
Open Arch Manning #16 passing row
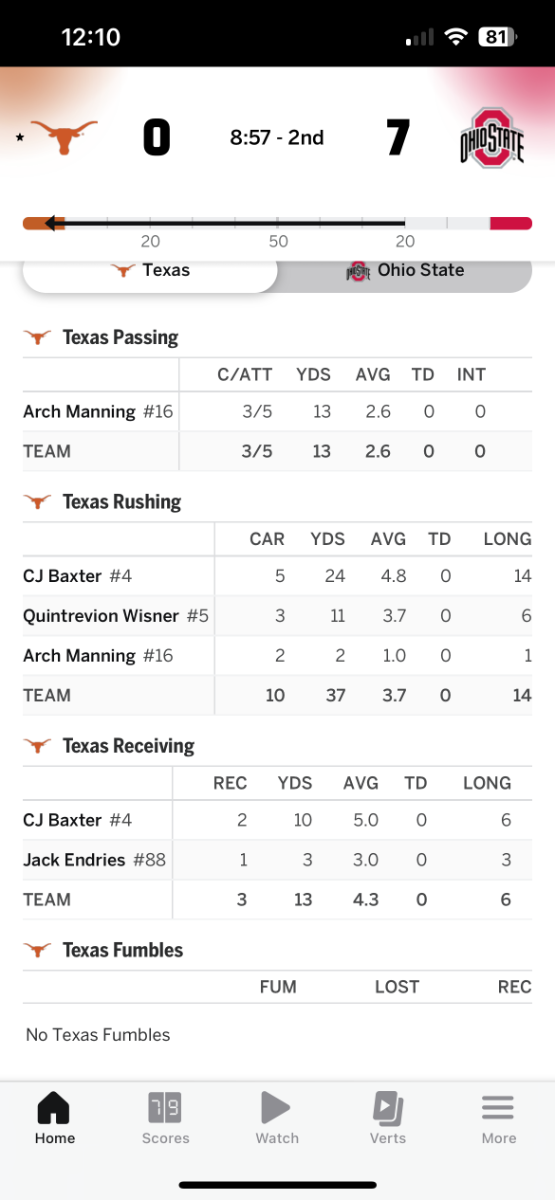coord(277,412)
